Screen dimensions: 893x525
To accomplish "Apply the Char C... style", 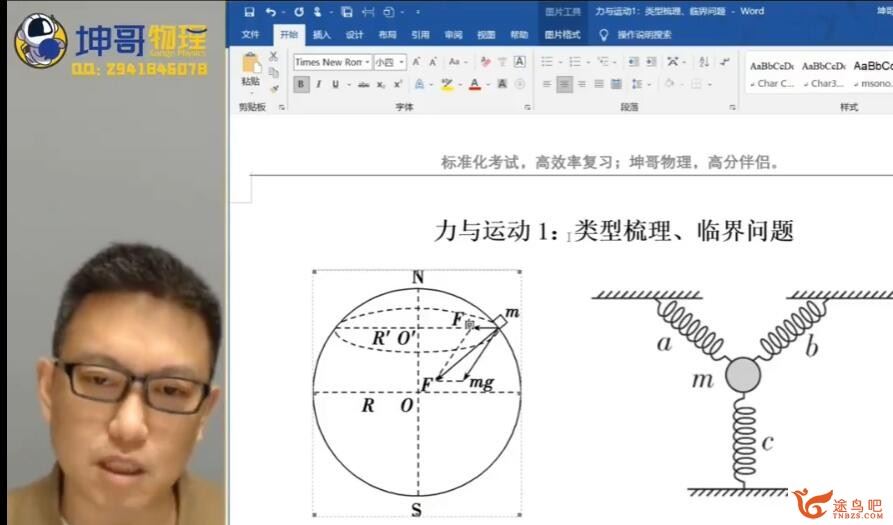I will 772,74.
